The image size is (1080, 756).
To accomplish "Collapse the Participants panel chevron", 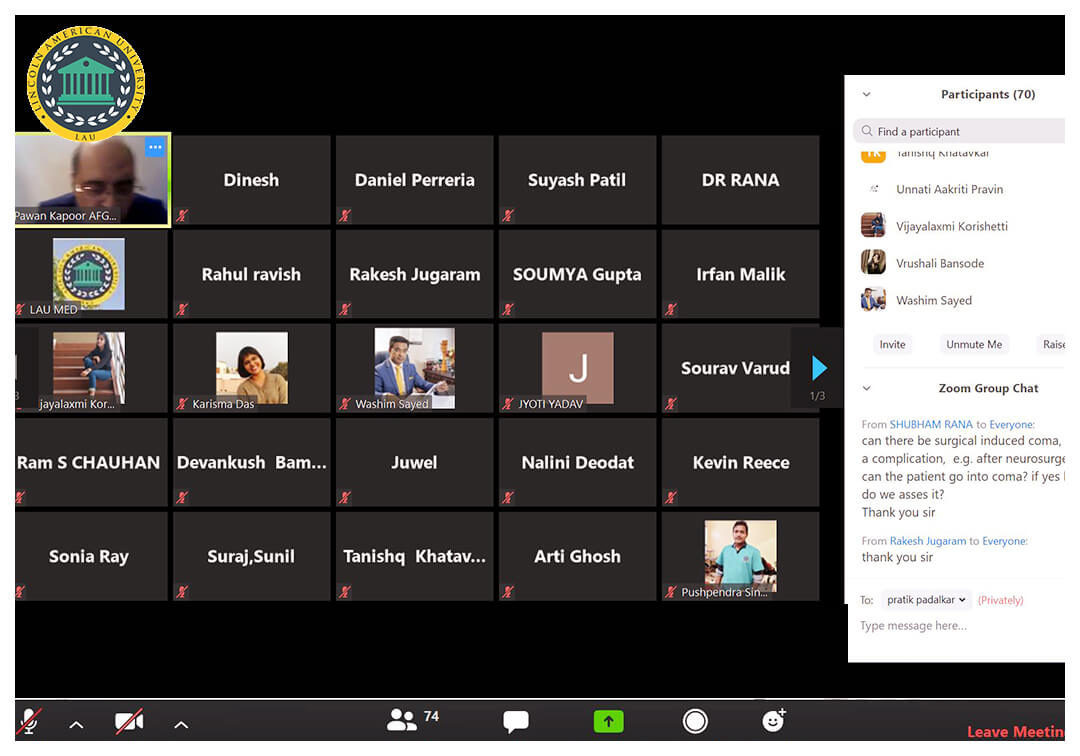I will 866,94.
